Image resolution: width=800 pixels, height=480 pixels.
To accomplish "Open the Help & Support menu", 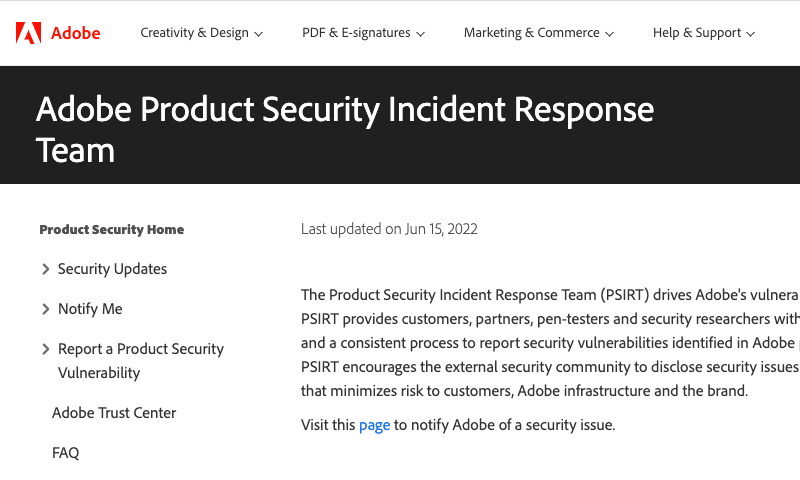I will (697, 33).
